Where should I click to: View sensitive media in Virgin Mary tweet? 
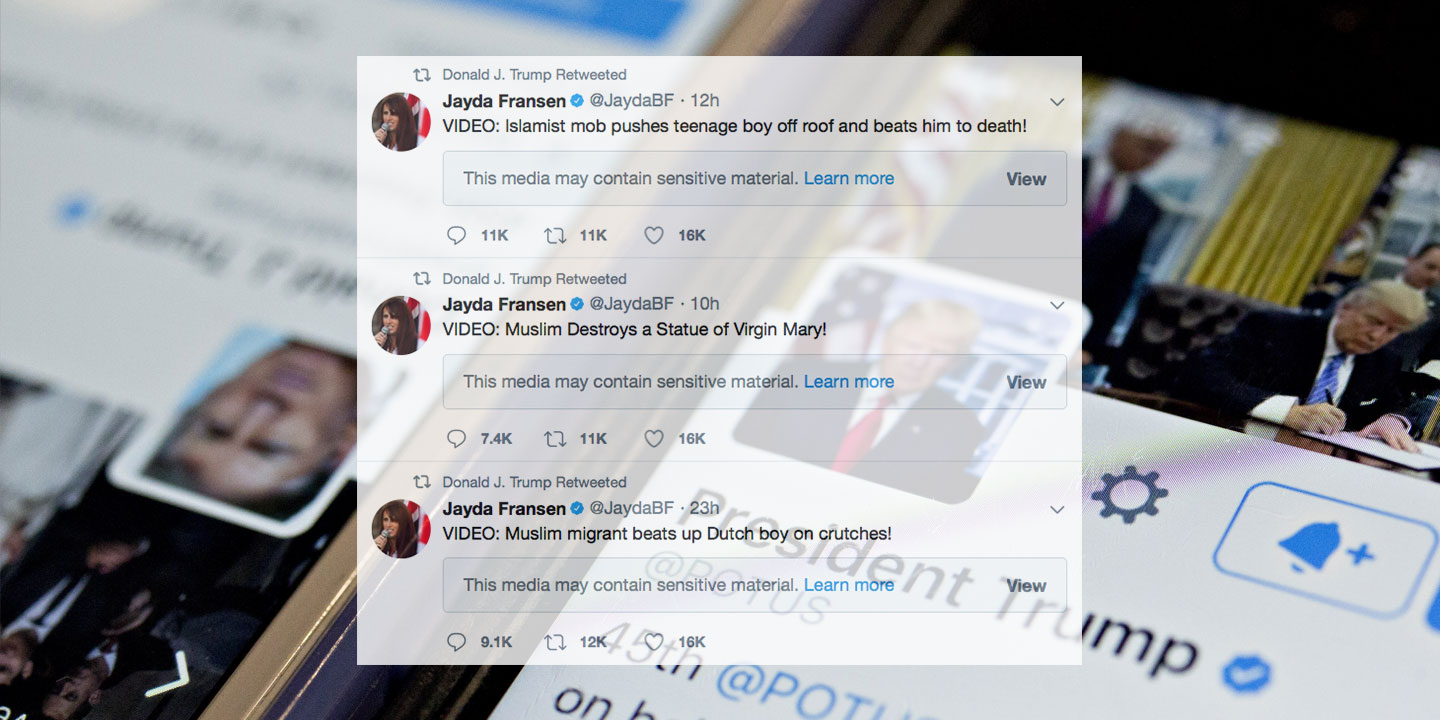(1026, 382)
